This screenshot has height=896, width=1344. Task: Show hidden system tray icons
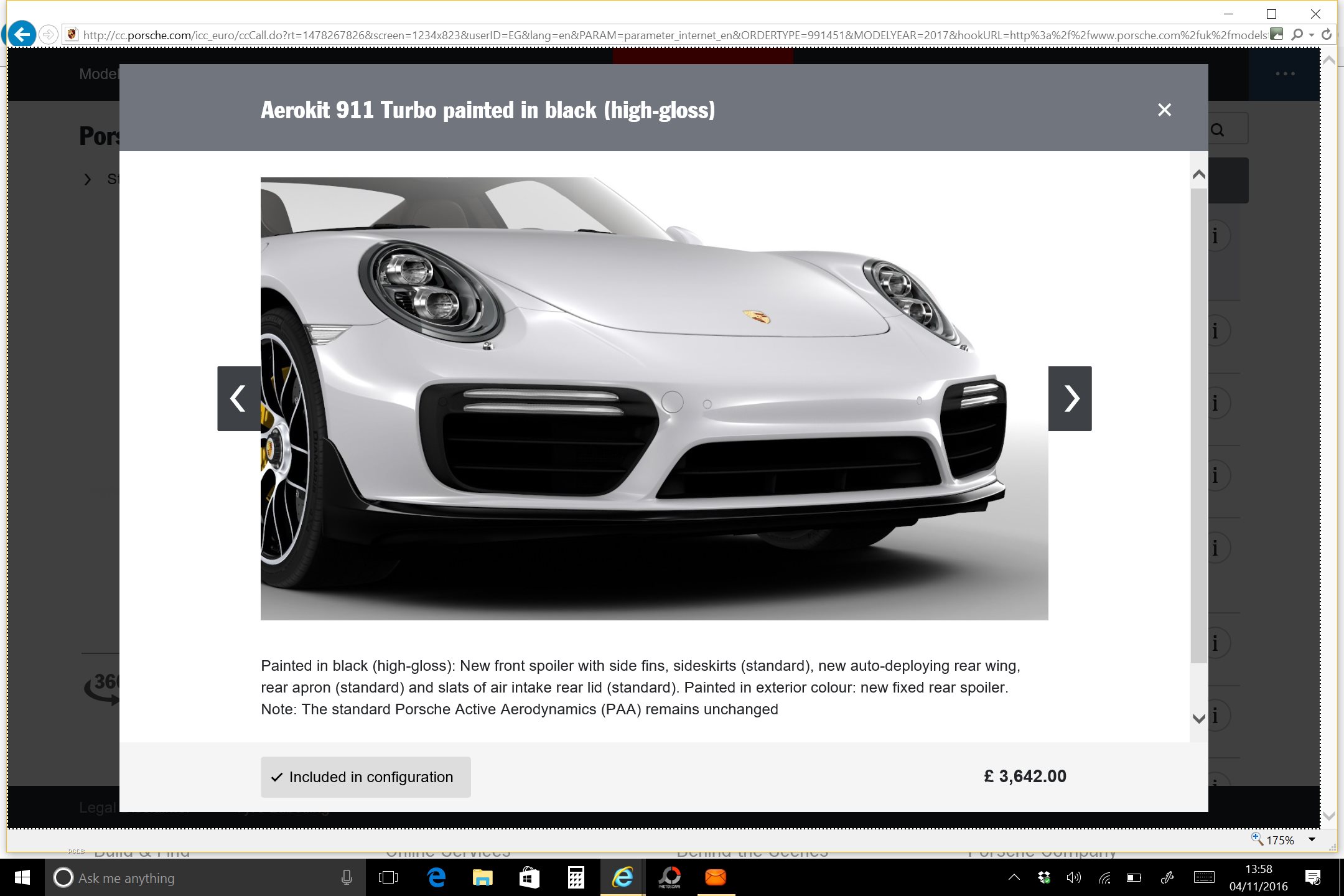coord(1014,878)
